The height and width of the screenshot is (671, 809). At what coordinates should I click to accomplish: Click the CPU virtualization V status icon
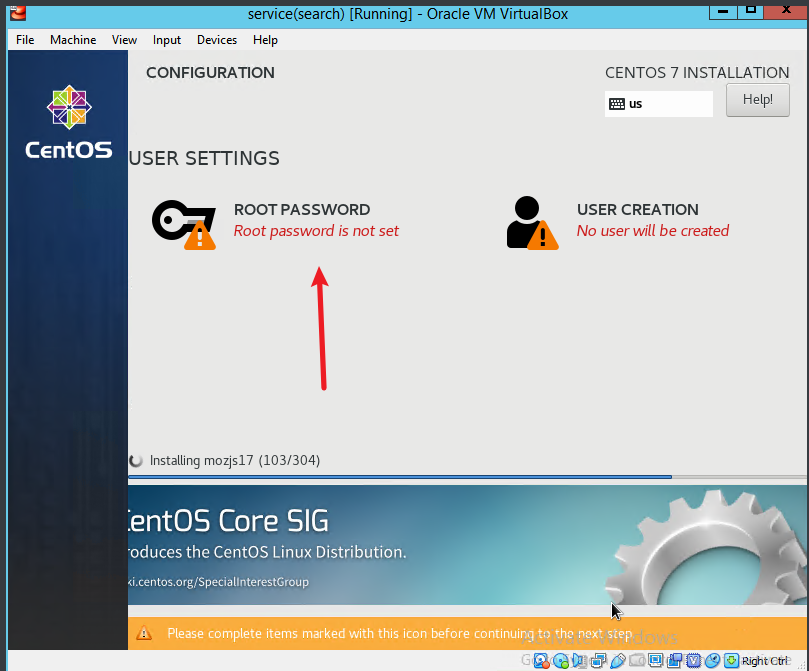pos(693,661)
